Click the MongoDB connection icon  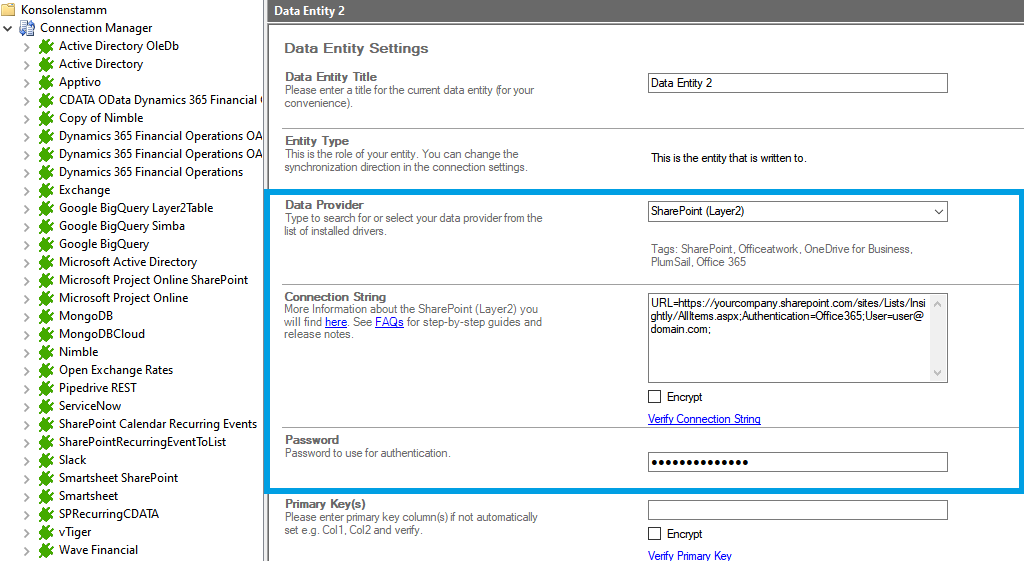pyautogui.click(x=46, y=316)
